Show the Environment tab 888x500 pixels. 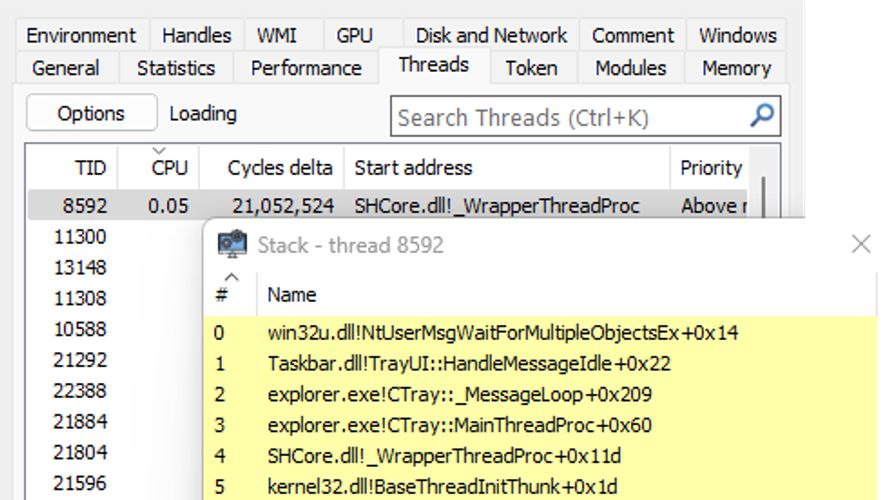81,35
